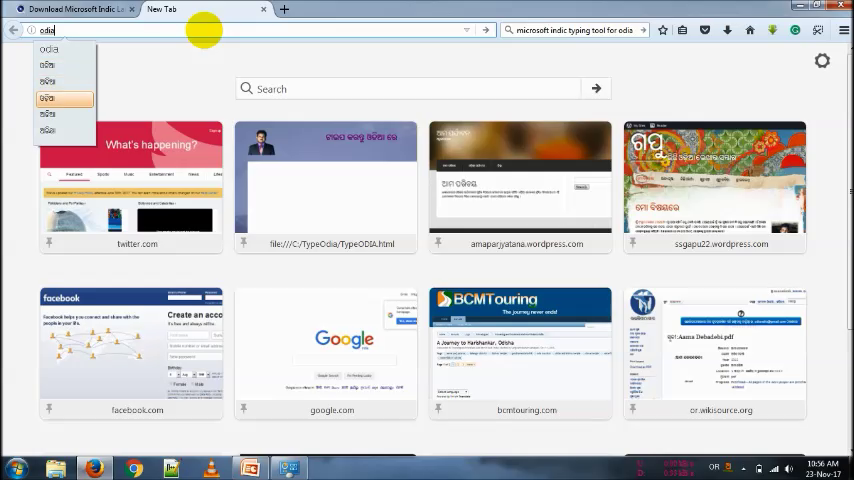Submit the toolbar search with its arrow

point(643,30)
